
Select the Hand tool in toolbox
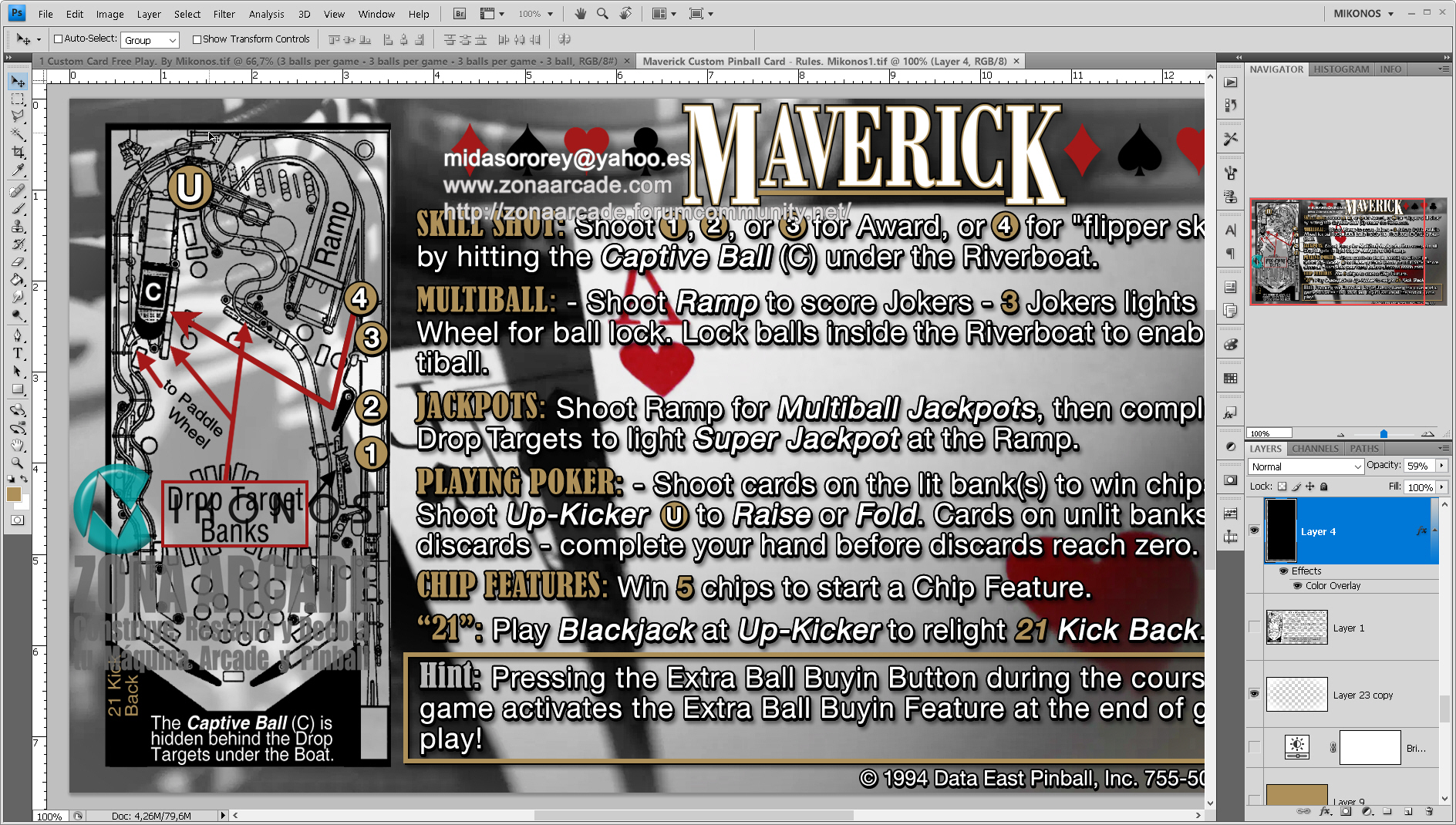coord(17,445)
